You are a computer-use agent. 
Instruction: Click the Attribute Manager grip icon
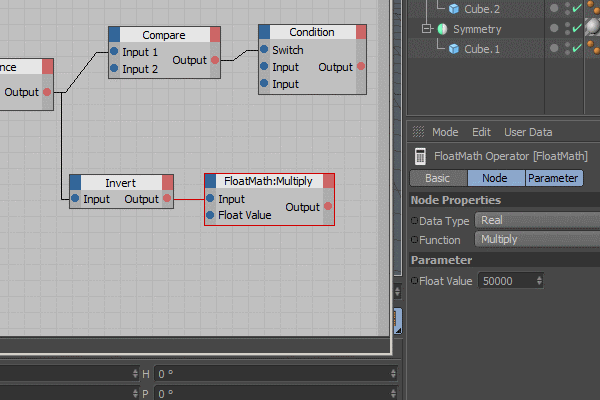[418, 132]
